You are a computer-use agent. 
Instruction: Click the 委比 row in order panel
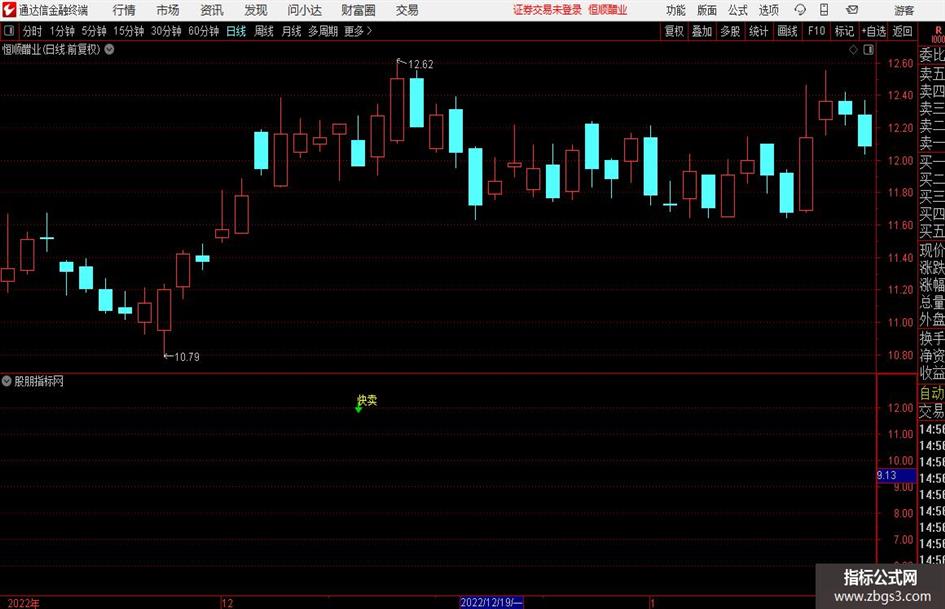coord(932,55)
